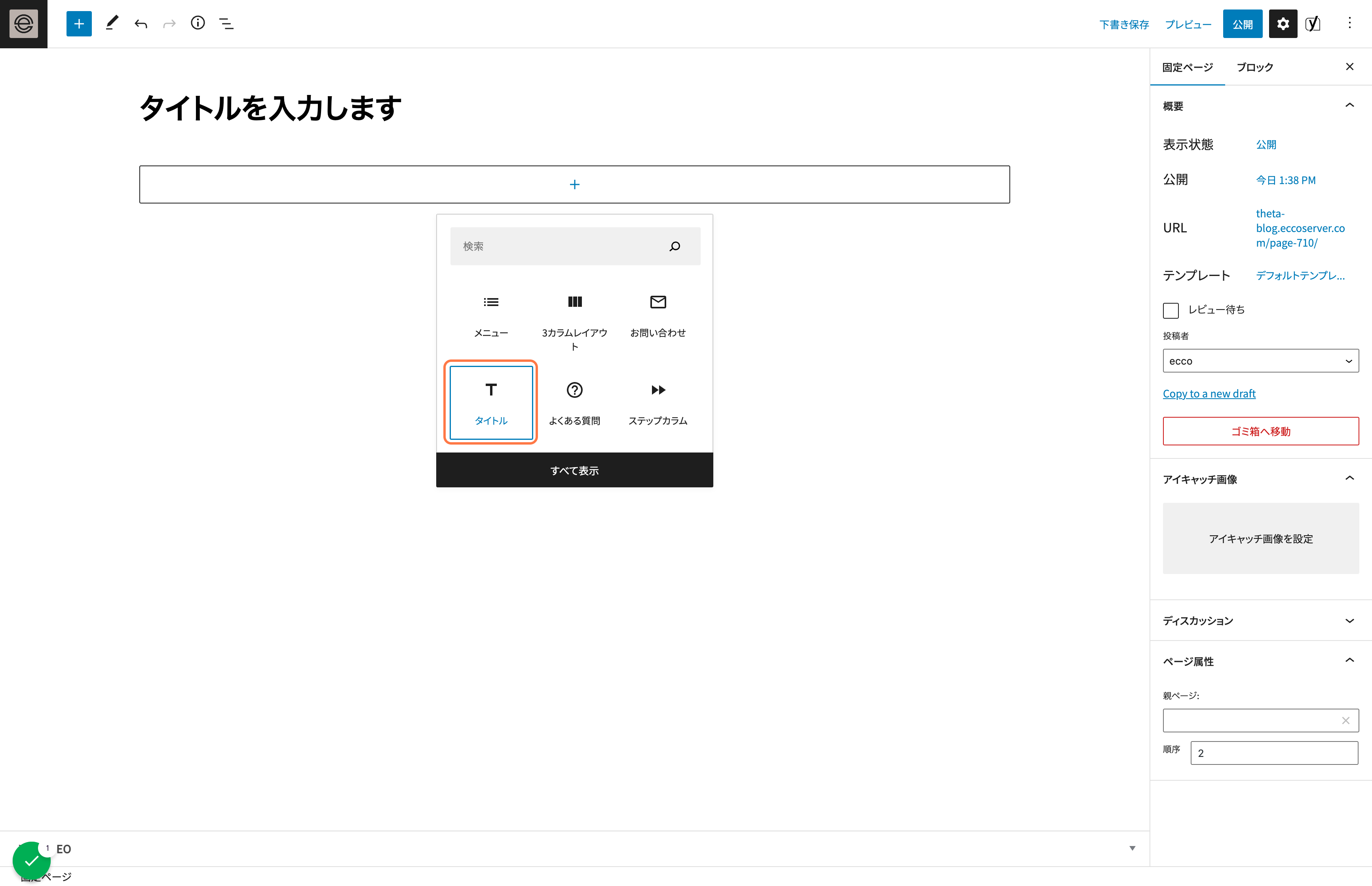The image size is (1372, 886).
Task: Open the theta-blog.eccoserver.com URL link
Action: [1300, 228]
